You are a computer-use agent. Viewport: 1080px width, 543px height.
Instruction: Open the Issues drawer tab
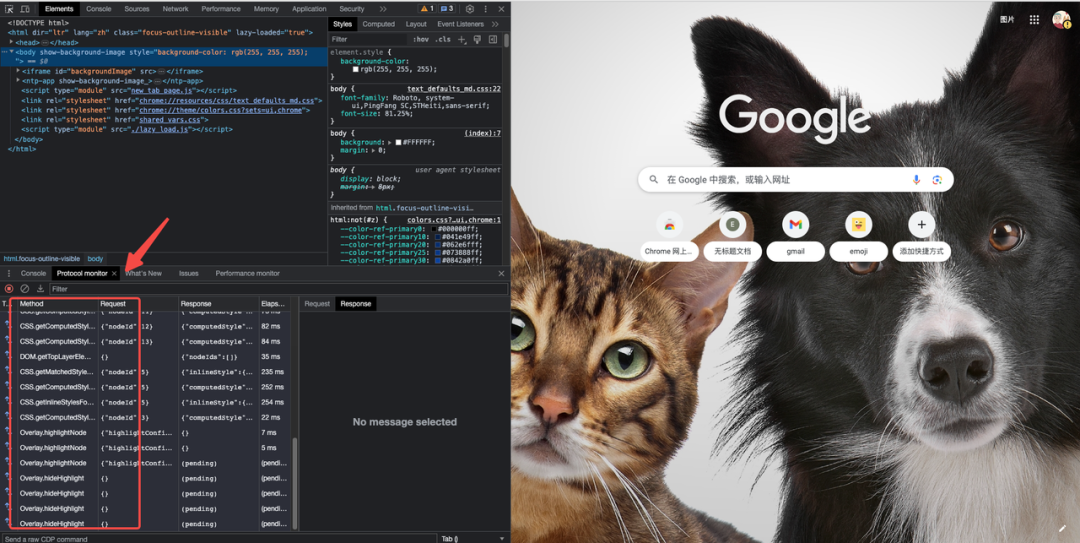[x=189, y=274]
